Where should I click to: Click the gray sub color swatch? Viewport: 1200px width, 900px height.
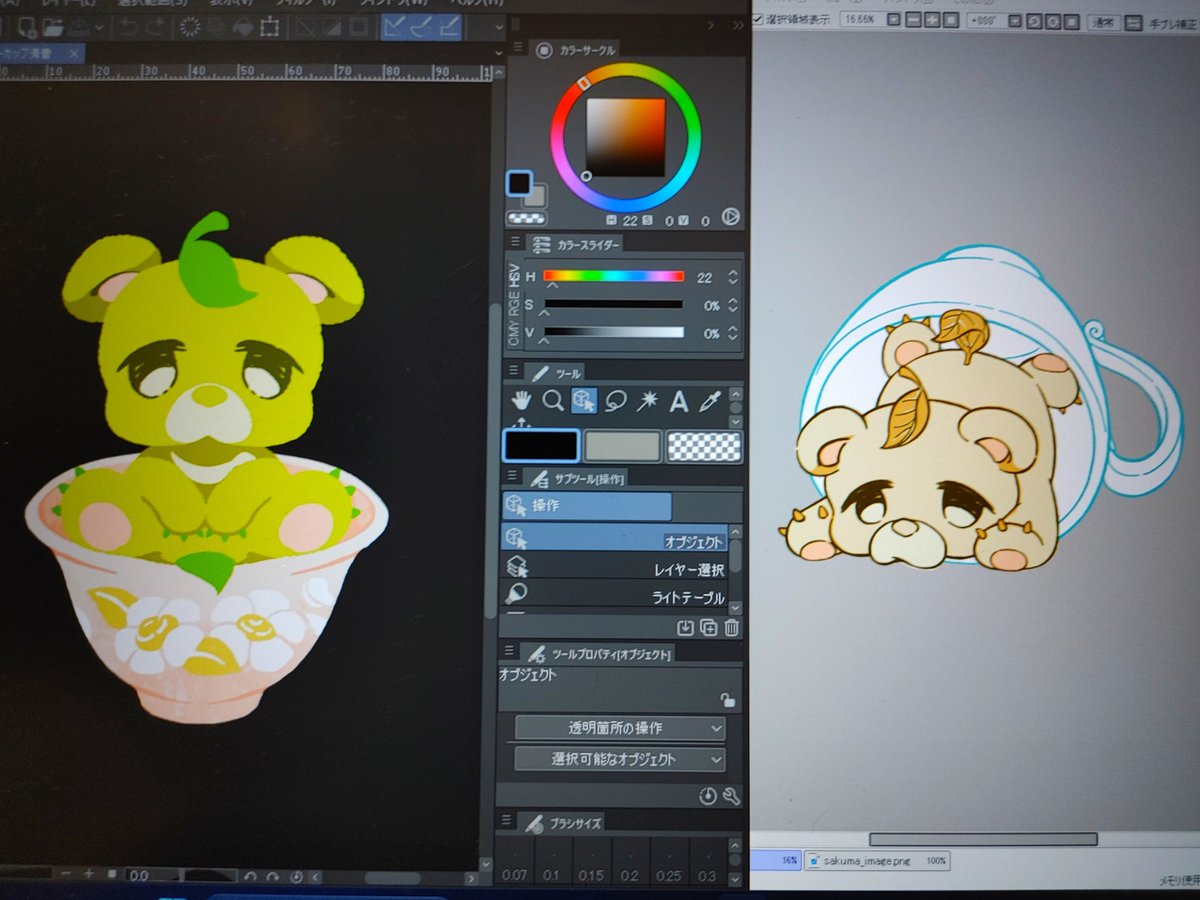[622, 445]
